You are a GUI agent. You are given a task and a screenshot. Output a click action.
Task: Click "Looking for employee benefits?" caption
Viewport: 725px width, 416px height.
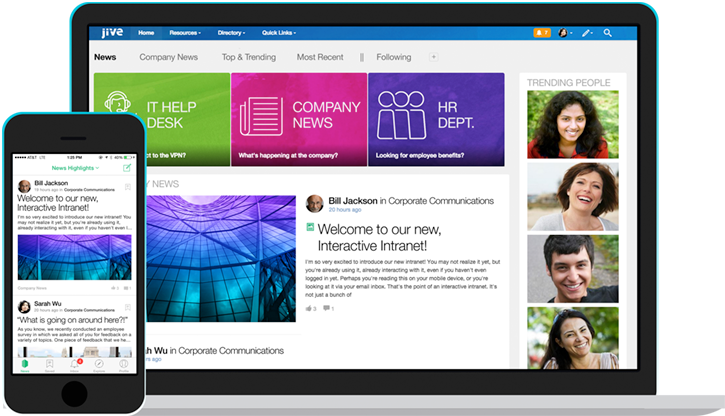(420, 155)
